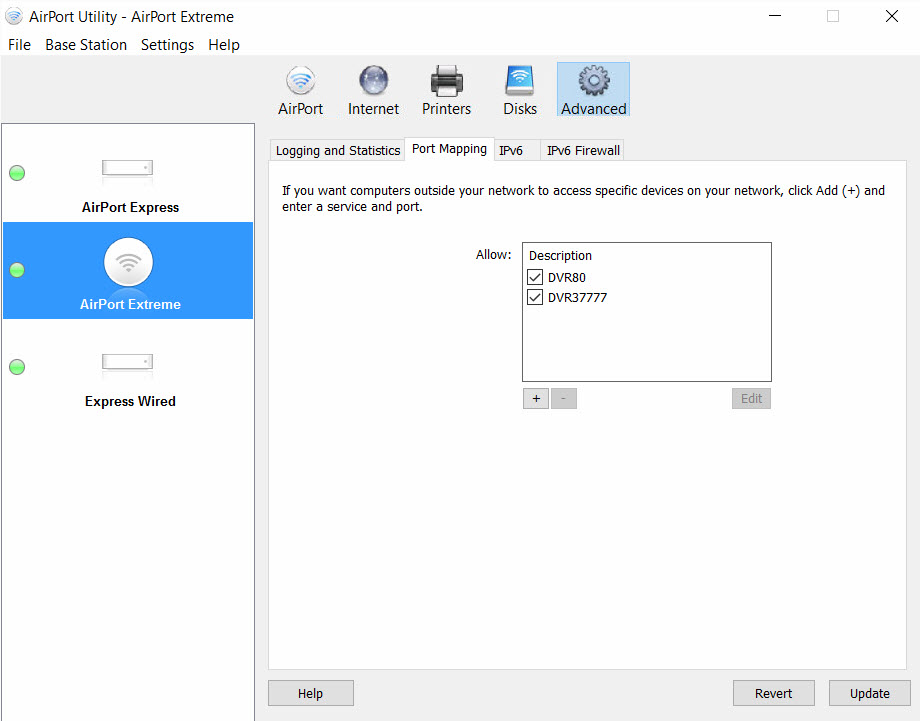The image size is (920, 721).
Task: Uncheck the DVR80 port mapping
Action: [535, 277]
